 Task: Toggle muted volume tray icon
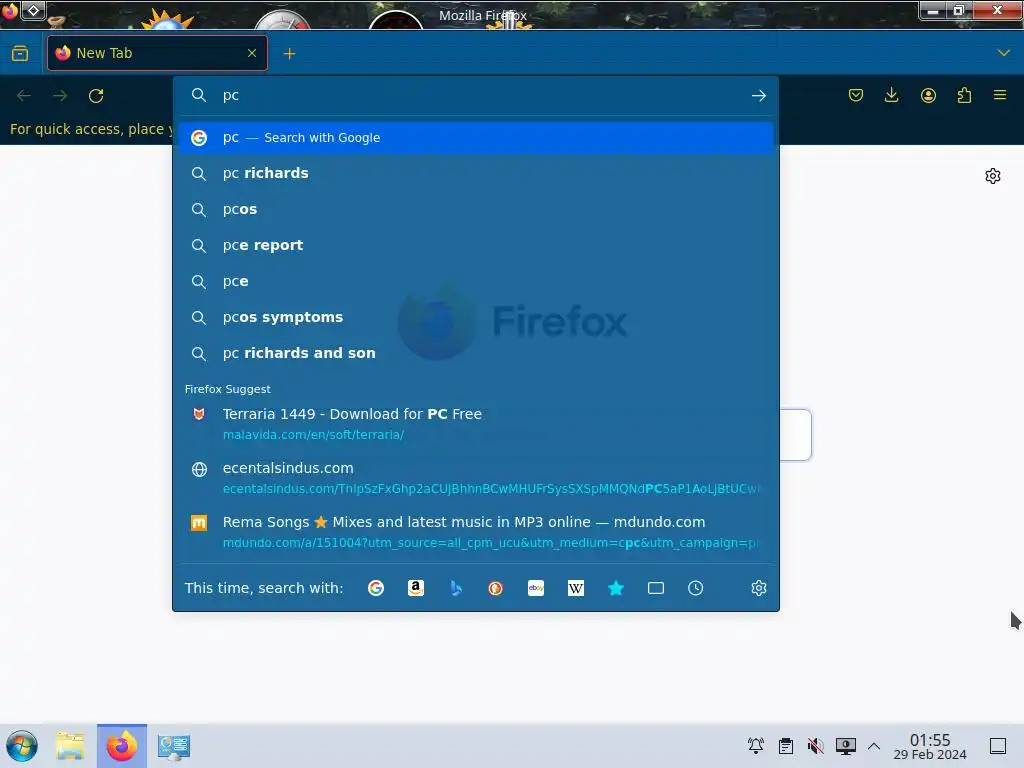click(x=815, y=745)
